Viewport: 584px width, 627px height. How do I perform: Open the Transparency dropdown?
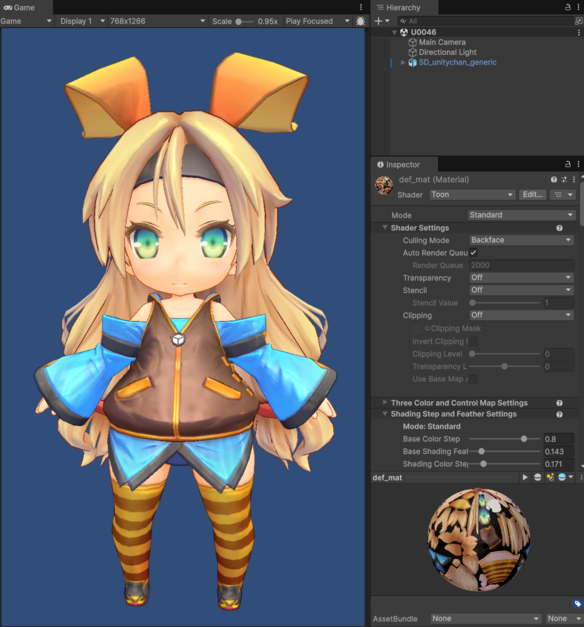(521, 278)
